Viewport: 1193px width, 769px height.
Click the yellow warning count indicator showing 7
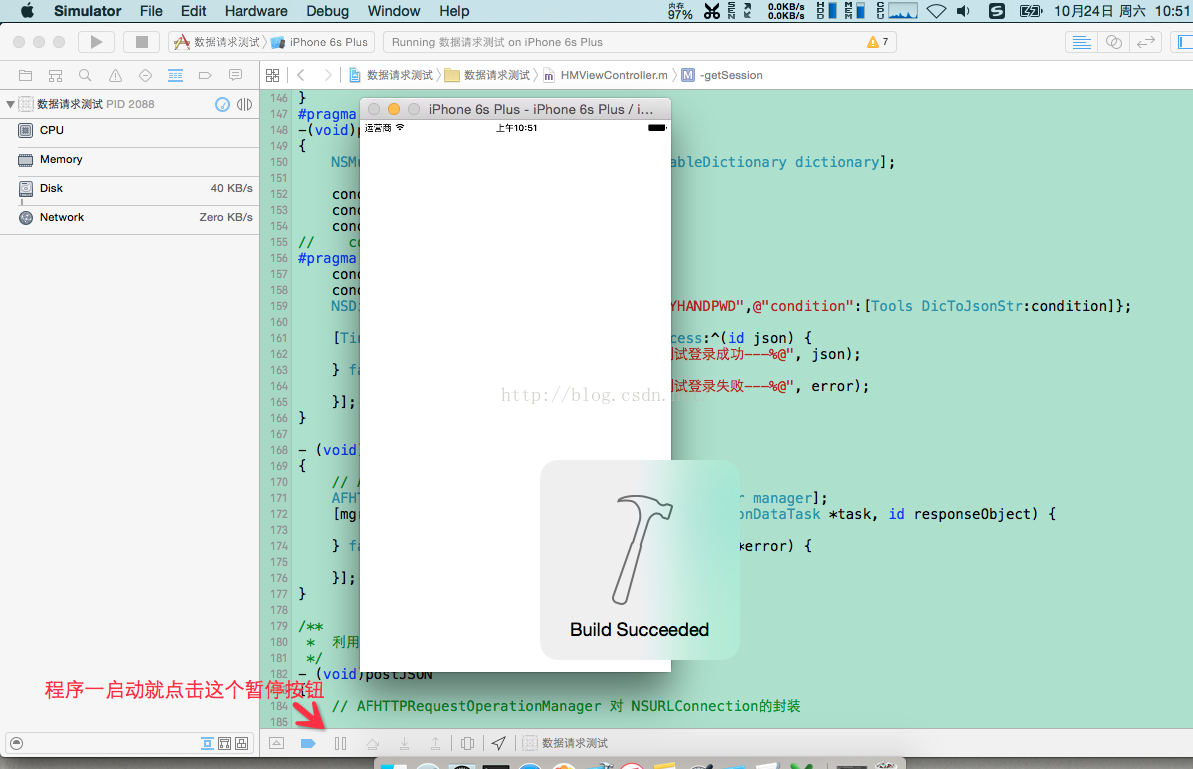pos(877,42)
